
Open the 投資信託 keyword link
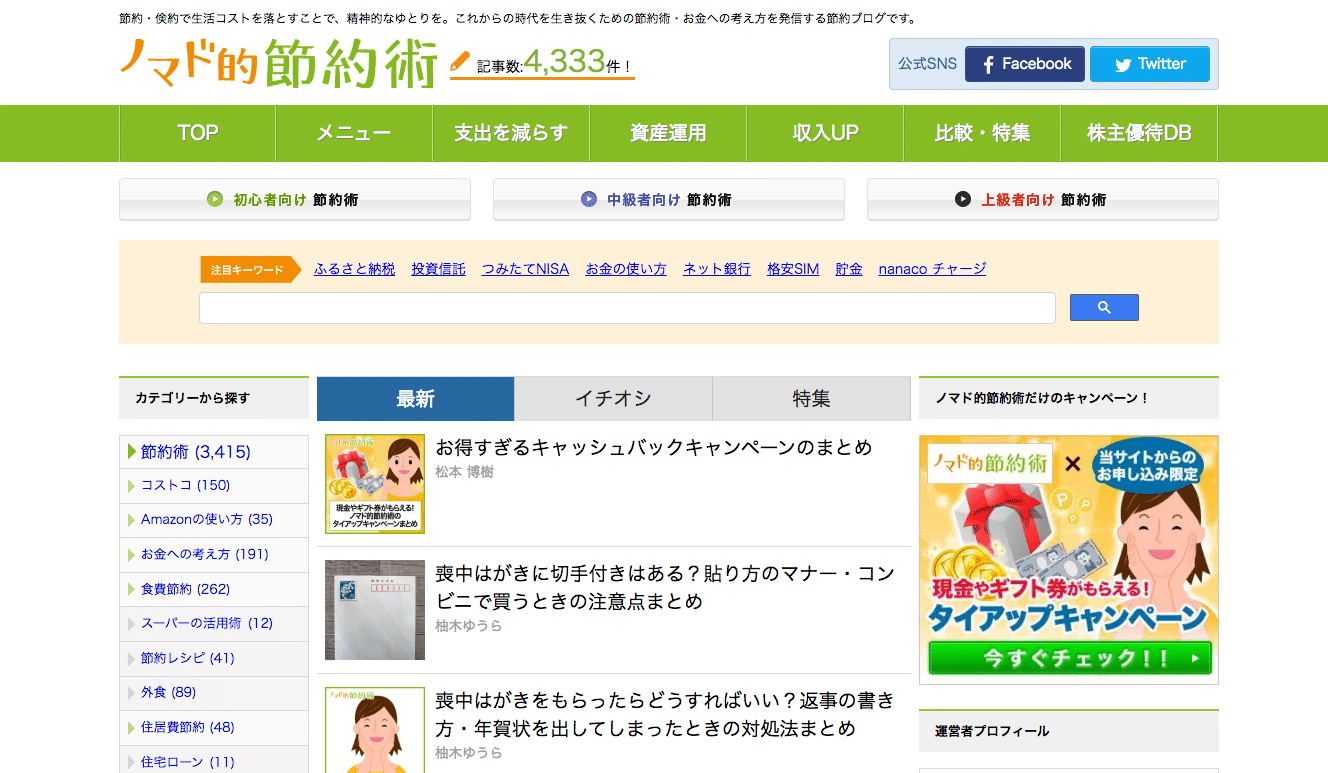click(438, 269)
